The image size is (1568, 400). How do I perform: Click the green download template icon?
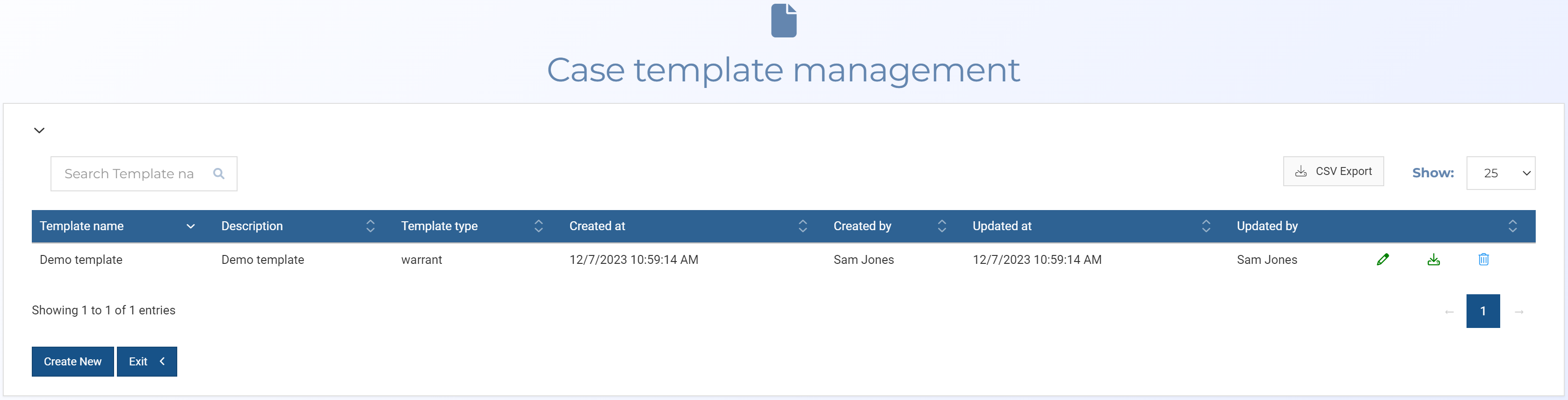click(1433, 259)
